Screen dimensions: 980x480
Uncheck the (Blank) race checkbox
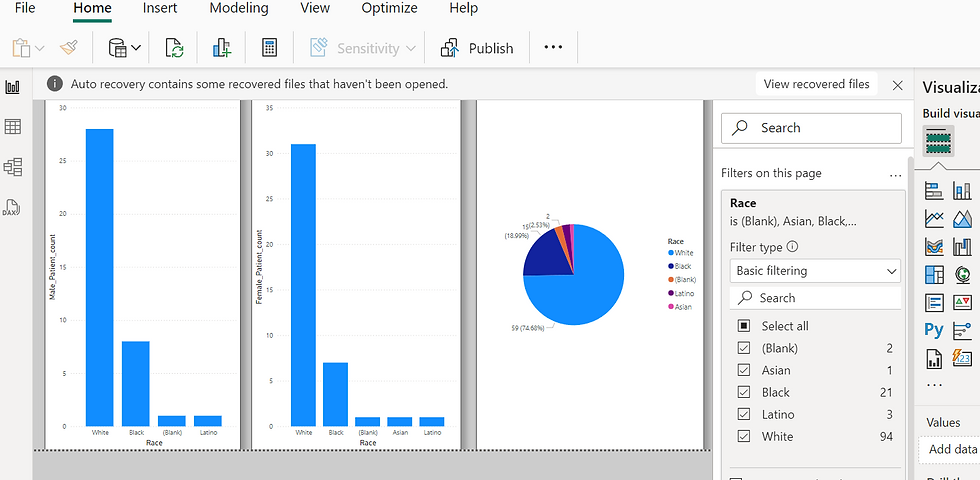744,348
